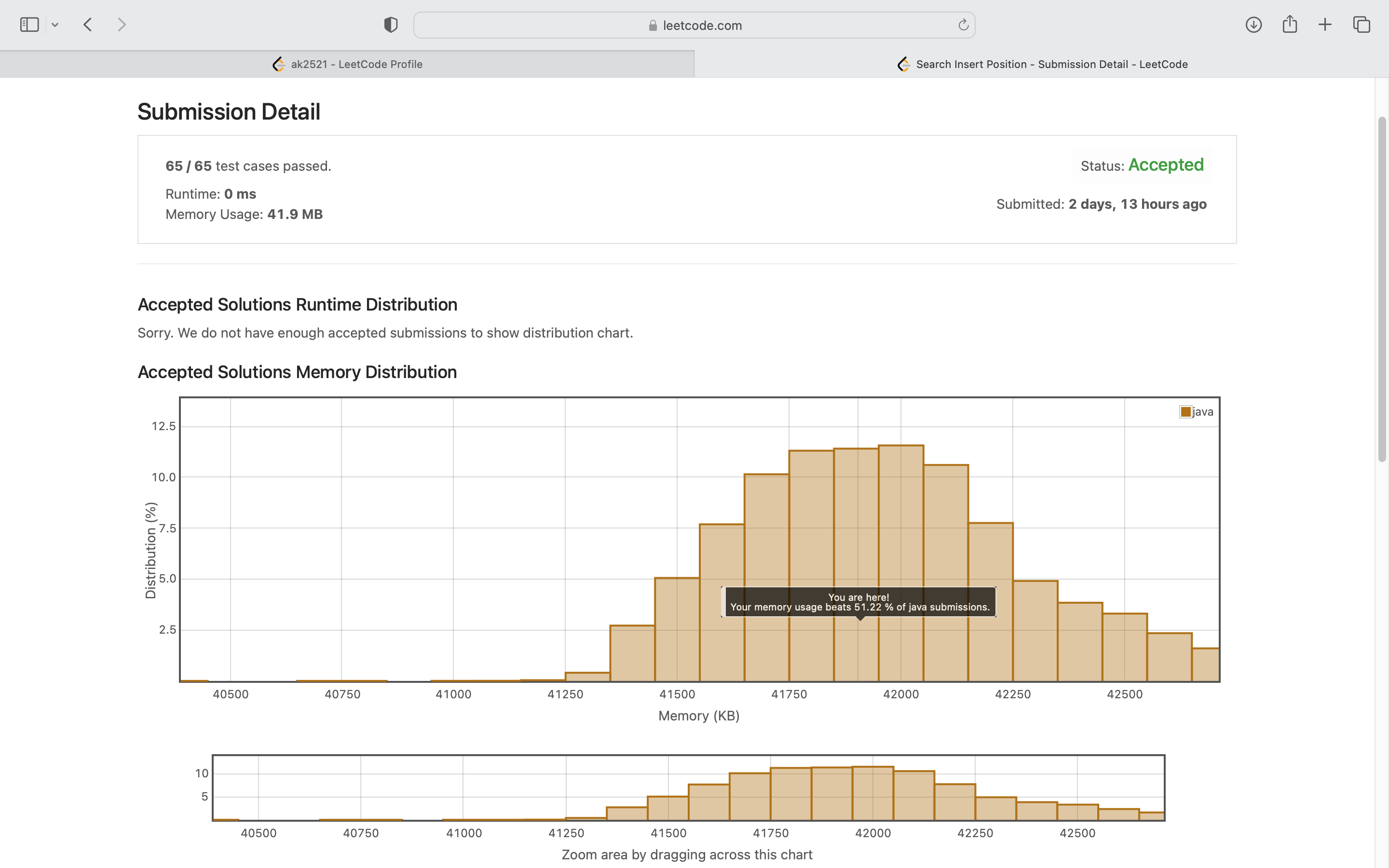Go back with the back arrow
1389x868 pixels.
(x=88, y=25)
